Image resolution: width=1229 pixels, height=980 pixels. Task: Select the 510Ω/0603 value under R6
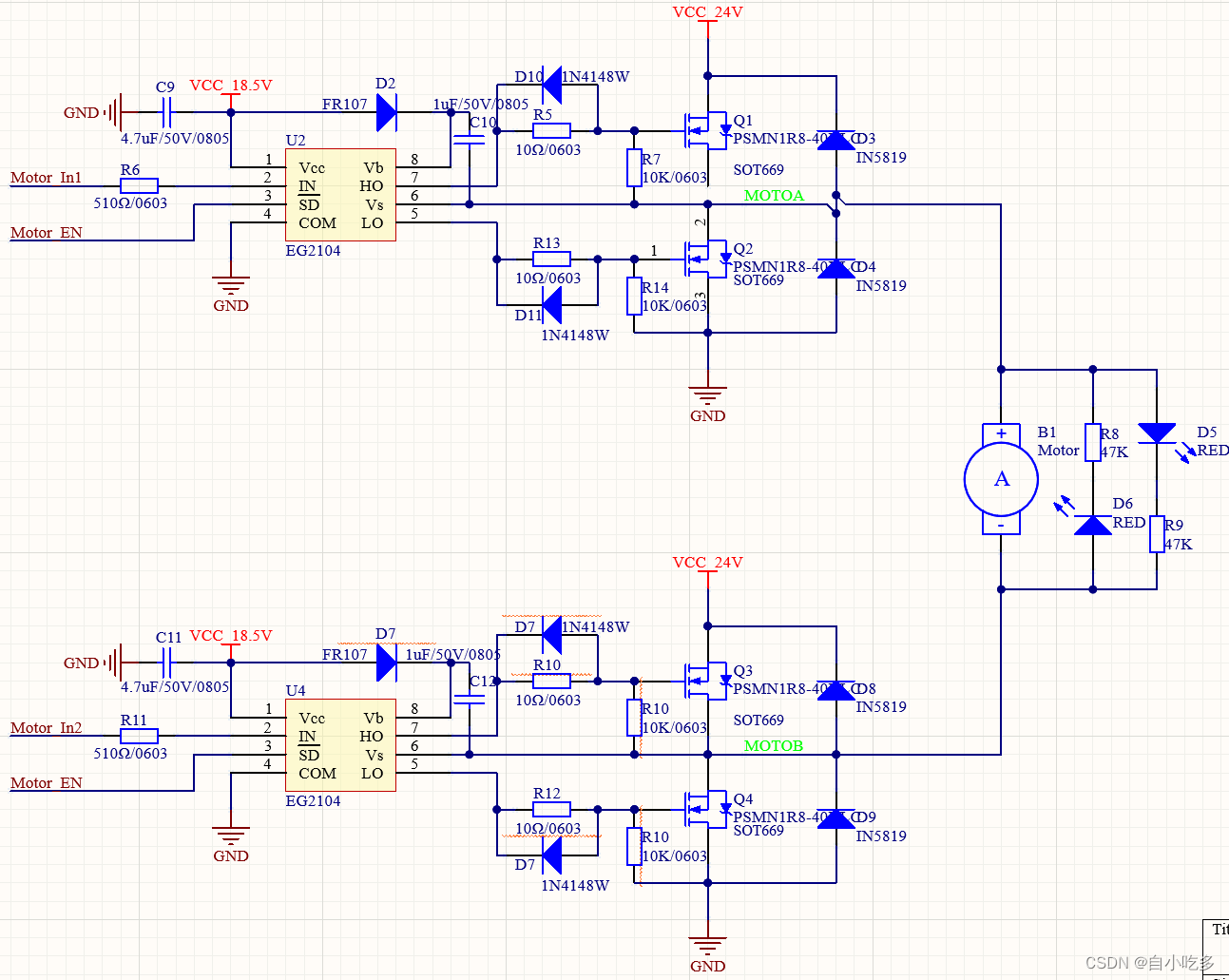point(130,203)
